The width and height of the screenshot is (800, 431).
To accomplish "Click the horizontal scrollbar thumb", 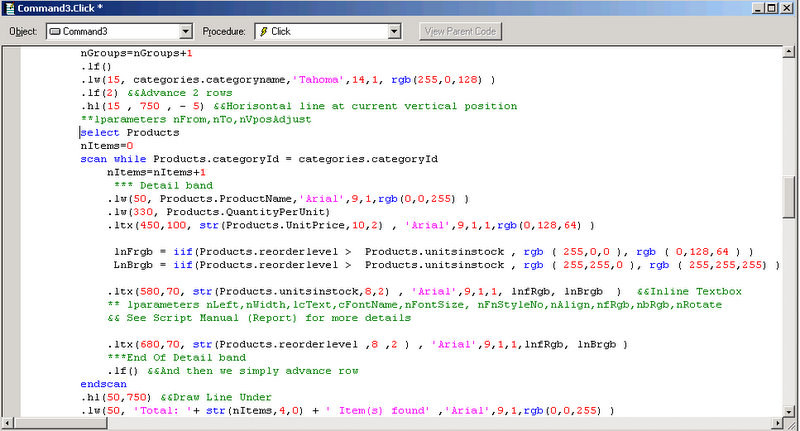I will (61, 423).
